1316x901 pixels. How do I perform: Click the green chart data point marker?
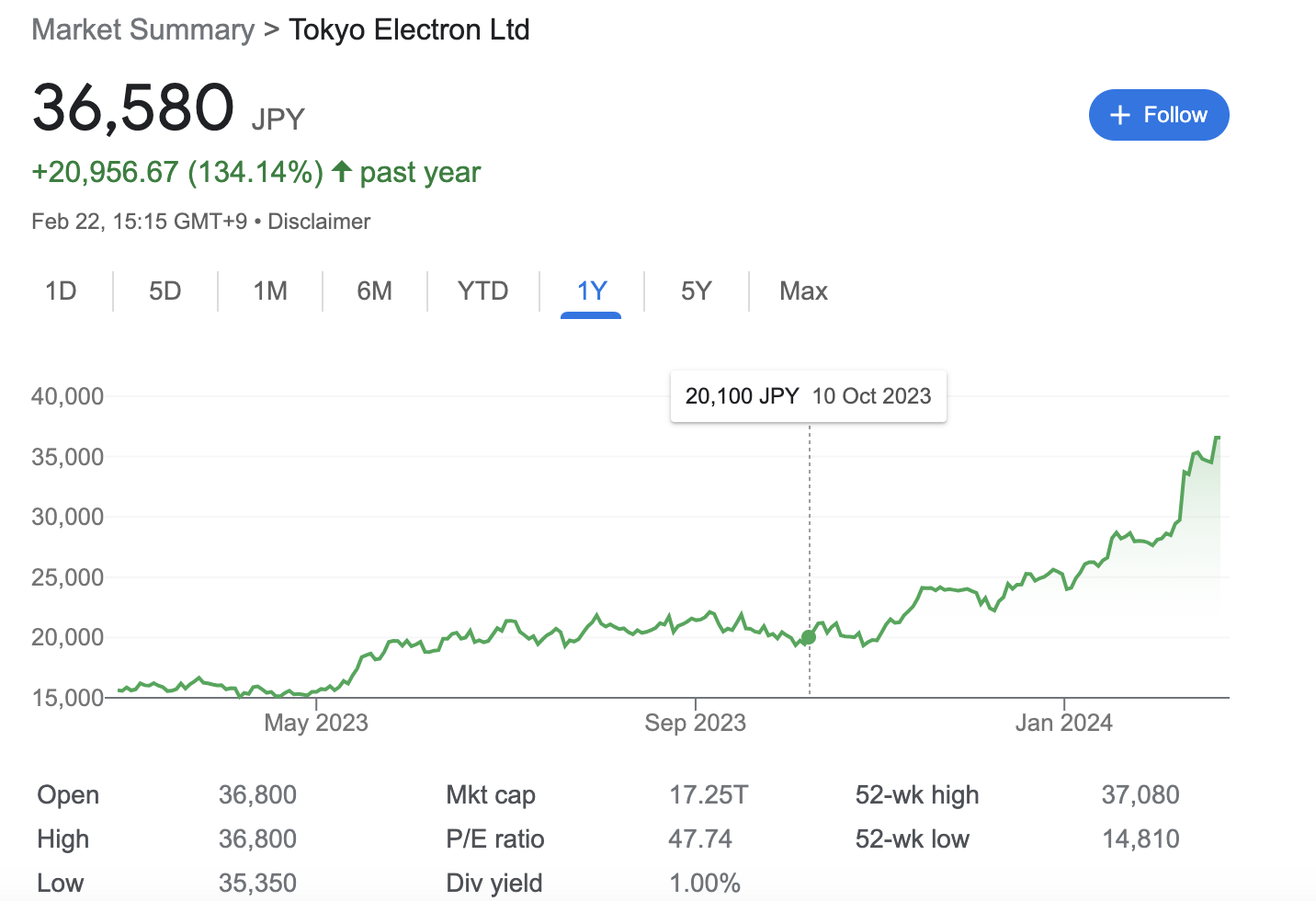(x=809, y=637)
